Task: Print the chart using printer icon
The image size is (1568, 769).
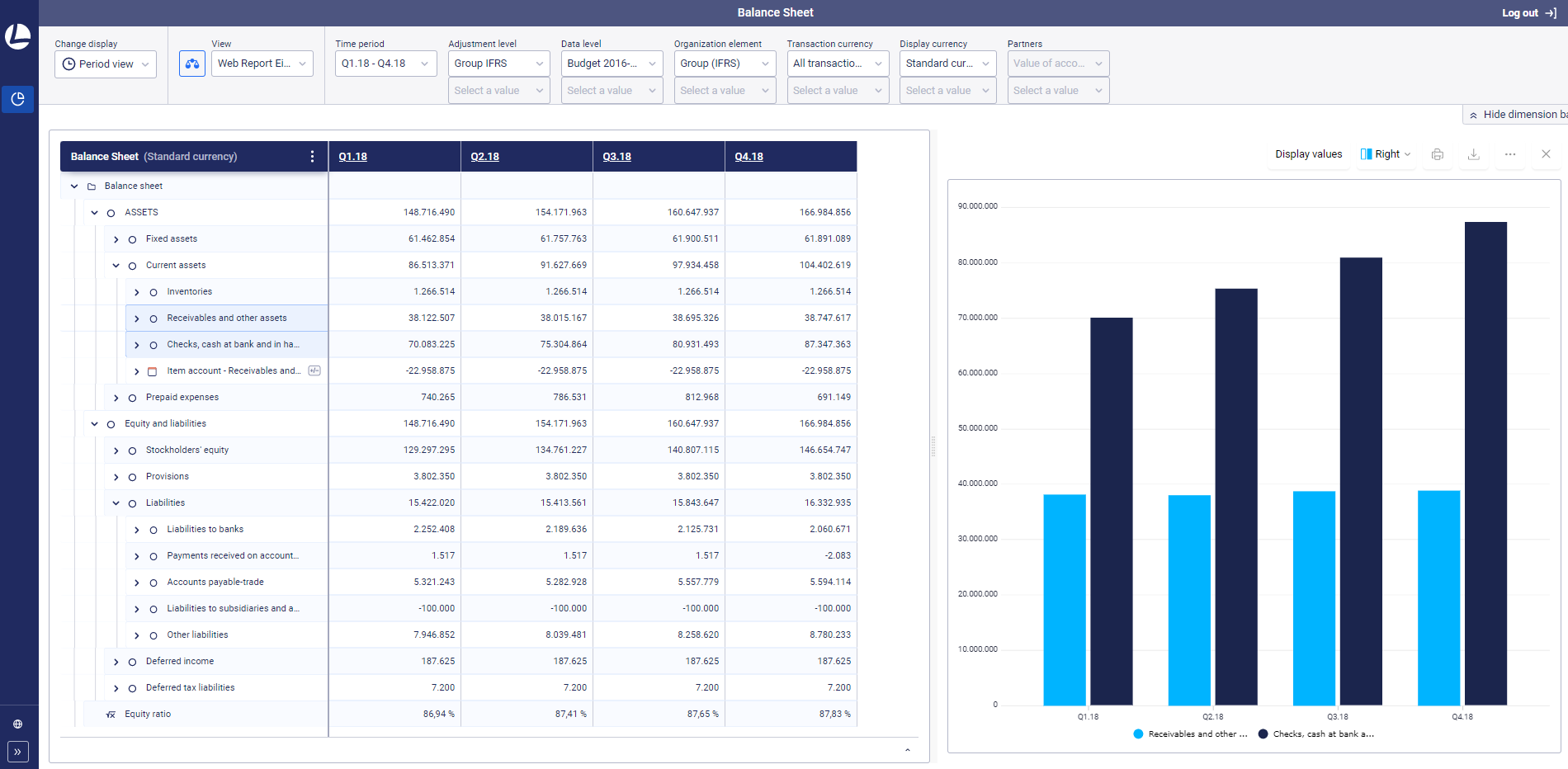Action: (x=1438, y=154)
